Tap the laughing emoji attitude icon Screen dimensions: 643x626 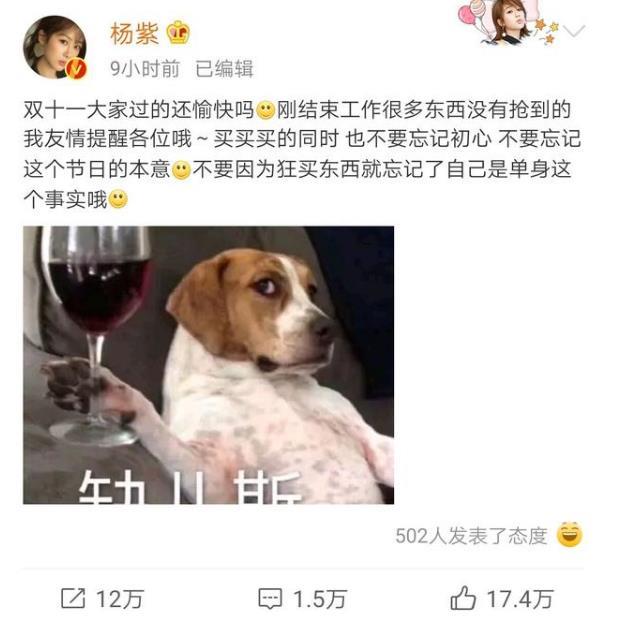570,535
